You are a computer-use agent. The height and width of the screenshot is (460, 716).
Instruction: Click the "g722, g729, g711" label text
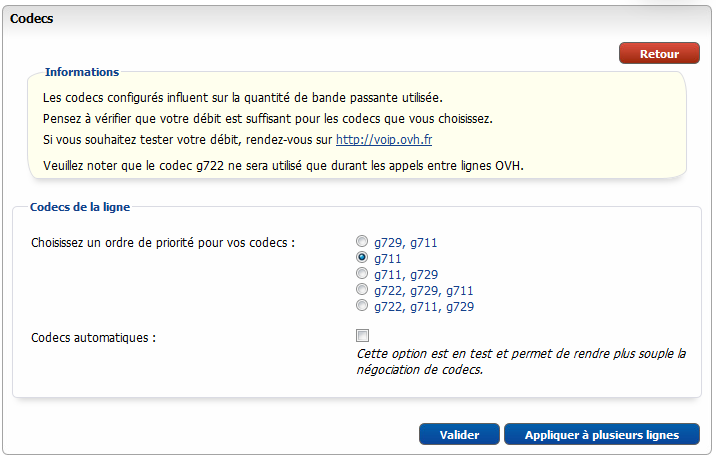pyautogui.click(x=423, y=290)
